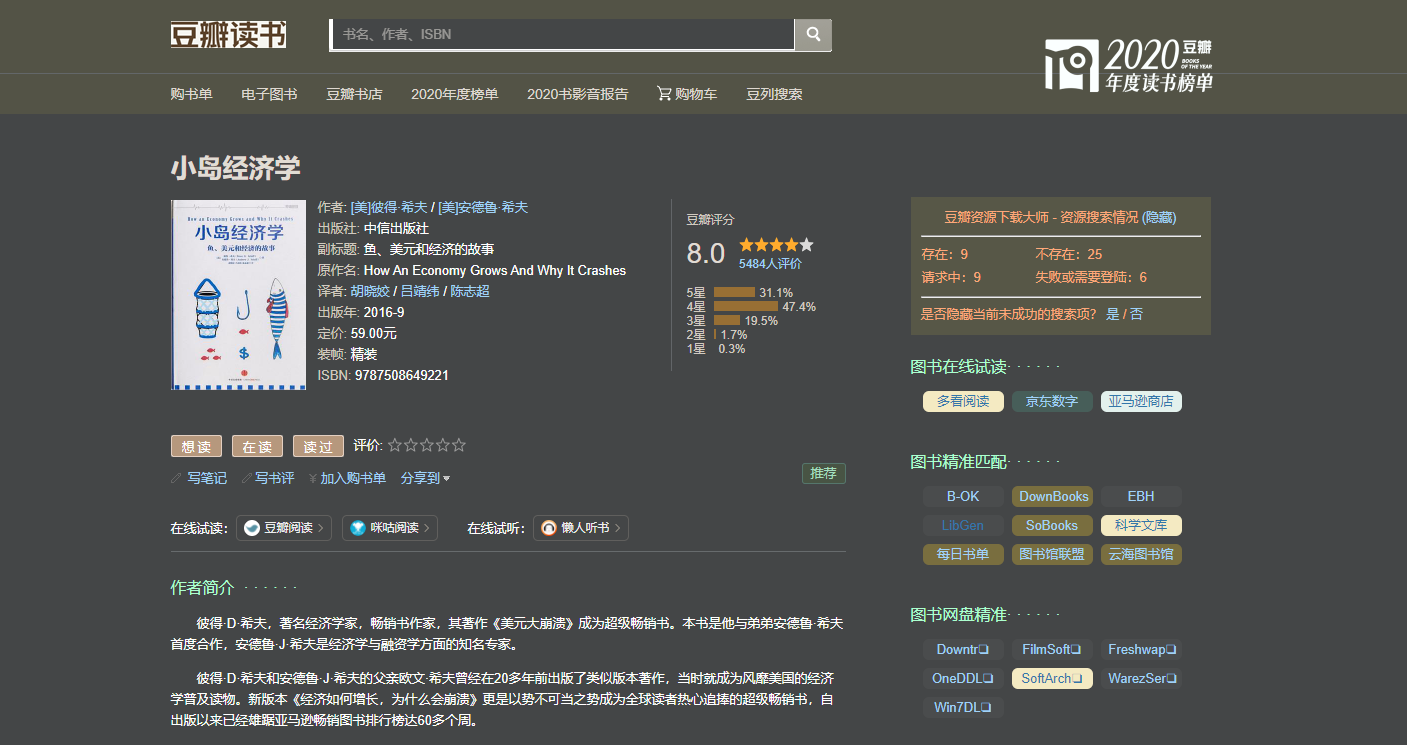Open the LibGen source tag

pos(963,525)
